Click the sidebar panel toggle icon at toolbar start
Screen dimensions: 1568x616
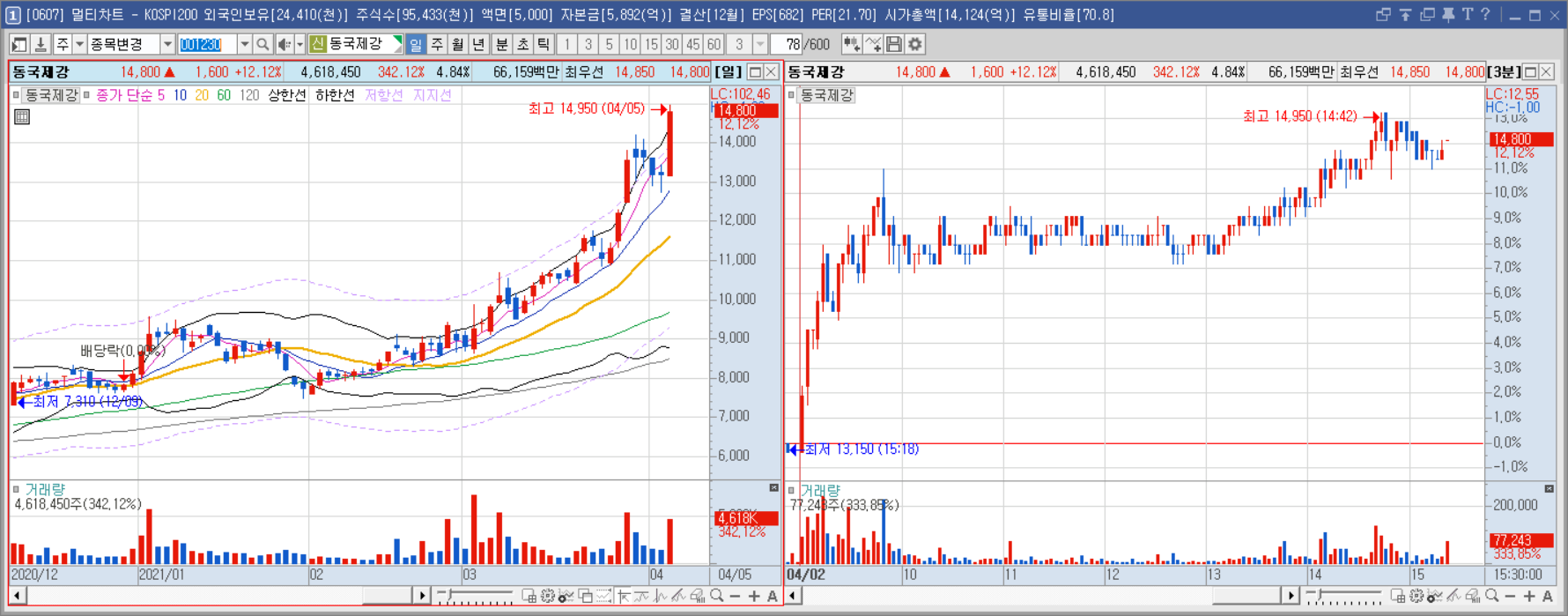click(19, 44)
